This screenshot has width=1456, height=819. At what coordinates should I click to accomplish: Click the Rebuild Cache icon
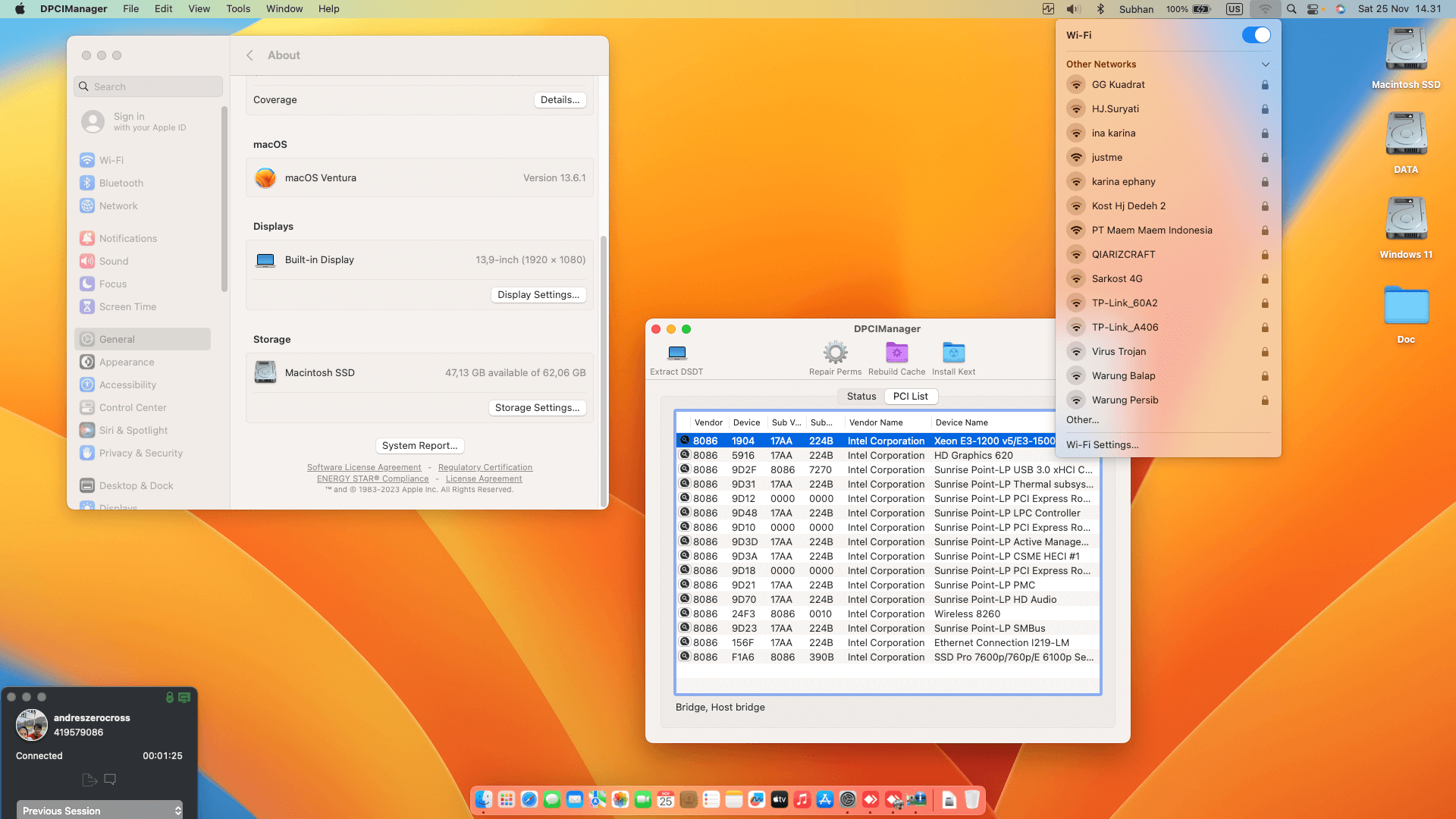(896, 353)
